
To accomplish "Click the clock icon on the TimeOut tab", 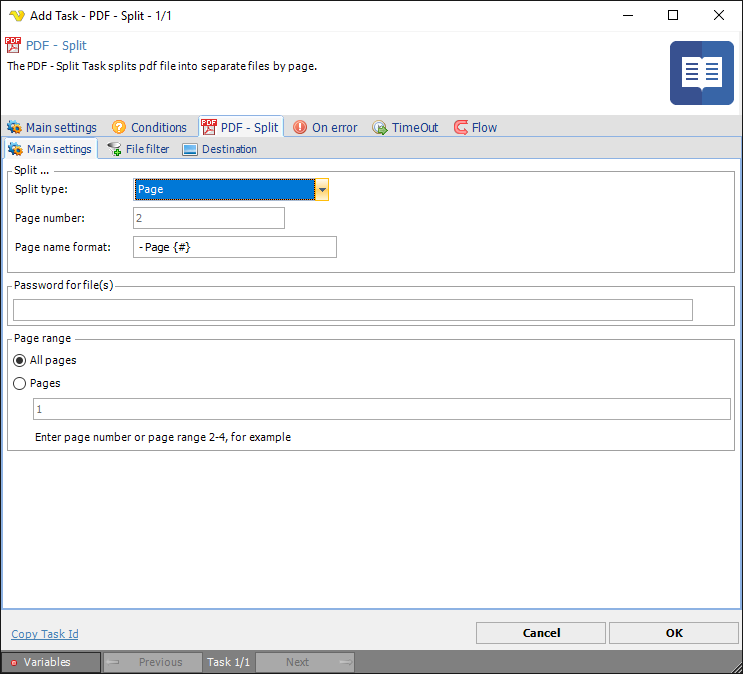I will [380, 128].
